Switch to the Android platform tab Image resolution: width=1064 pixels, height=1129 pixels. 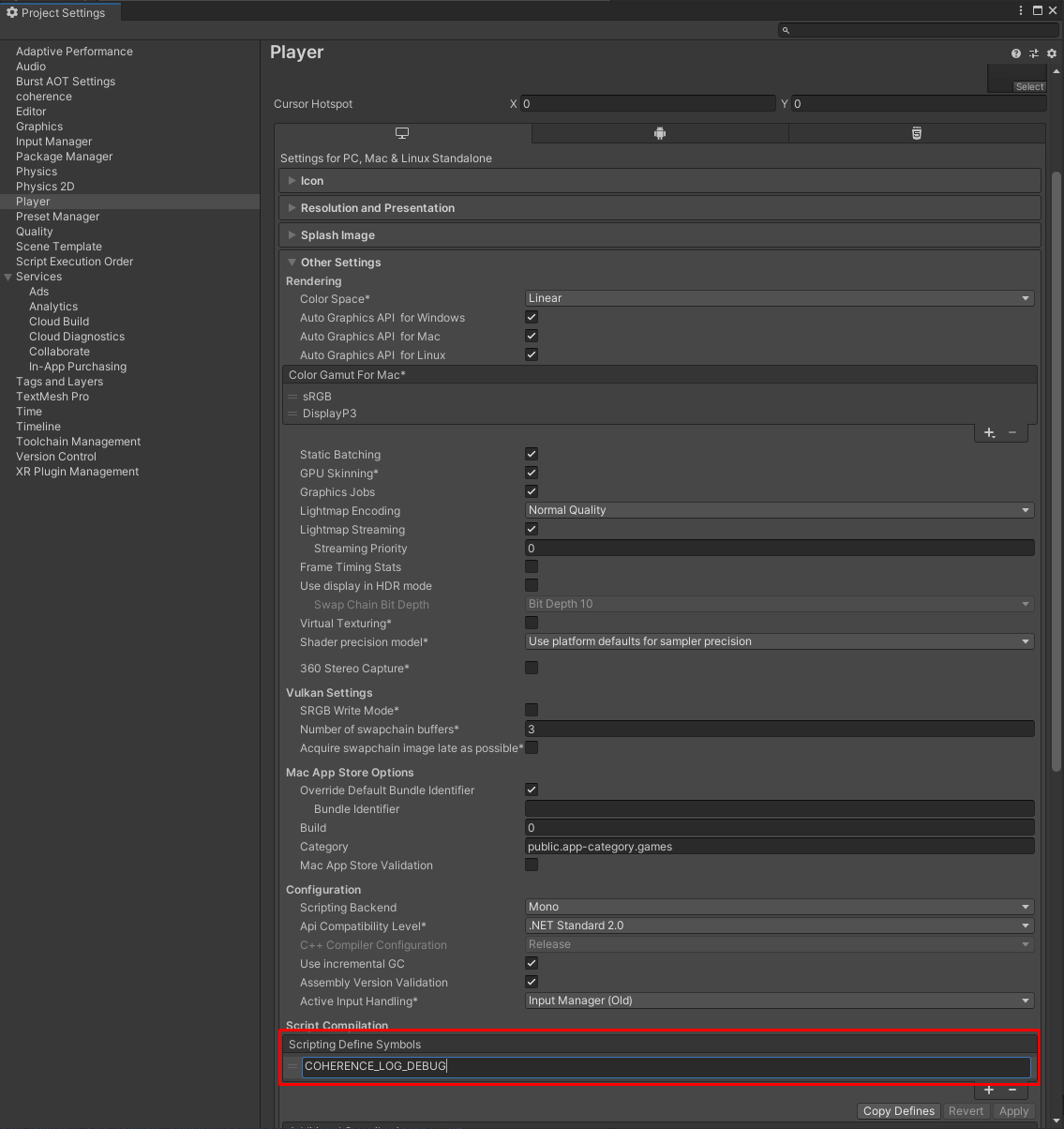pos(660,133)
